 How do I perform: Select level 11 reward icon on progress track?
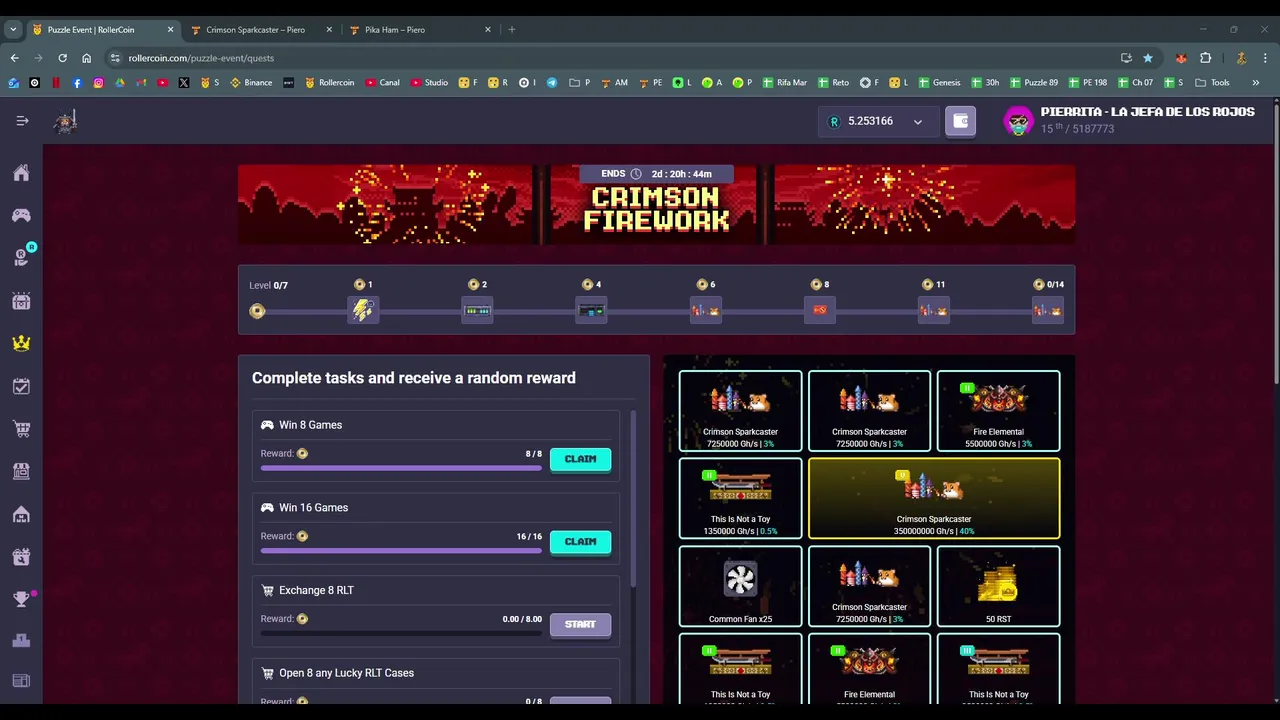tap(933, 310)
